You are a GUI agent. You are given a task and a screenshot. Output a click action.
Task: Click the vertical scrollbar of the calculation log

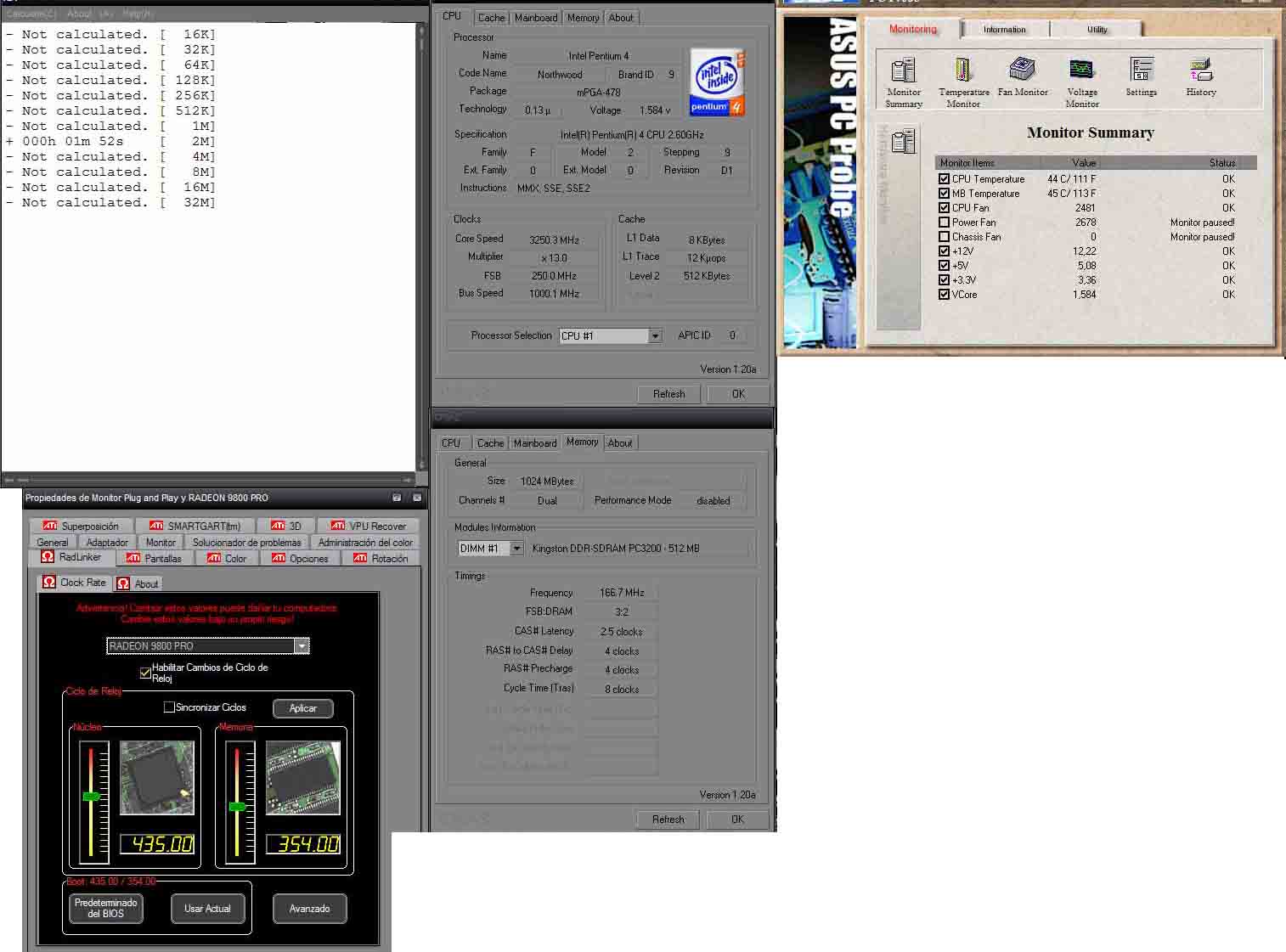click(x=421, y=246)
